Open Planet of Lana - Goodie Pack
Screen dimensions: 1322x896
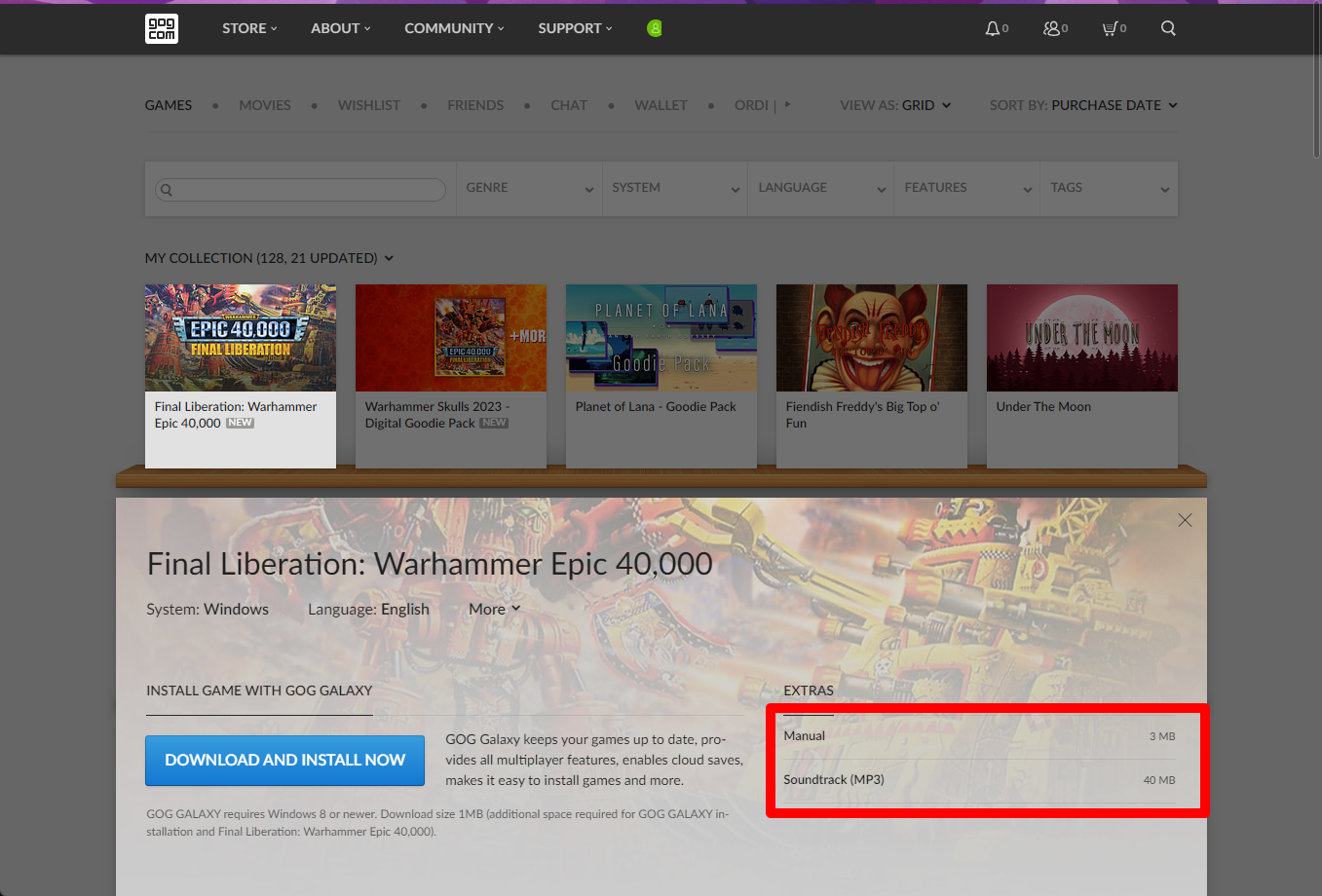click(661, 376)
